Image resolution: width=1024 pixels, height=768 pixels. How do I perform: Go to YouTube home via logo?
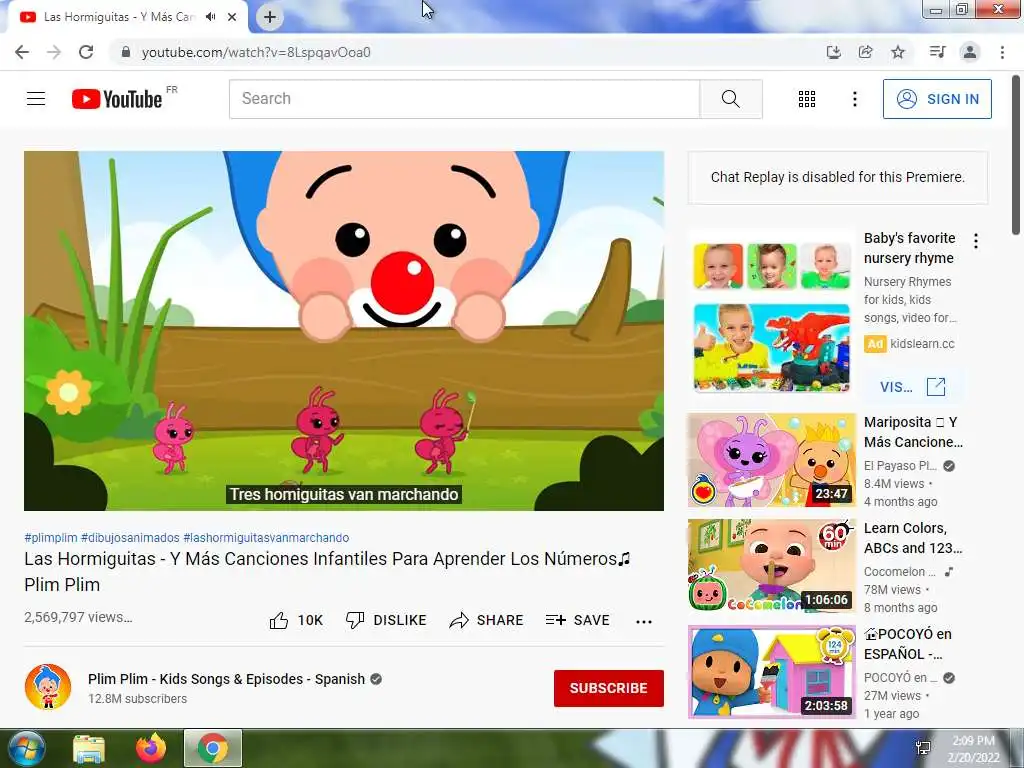point(117,99)
